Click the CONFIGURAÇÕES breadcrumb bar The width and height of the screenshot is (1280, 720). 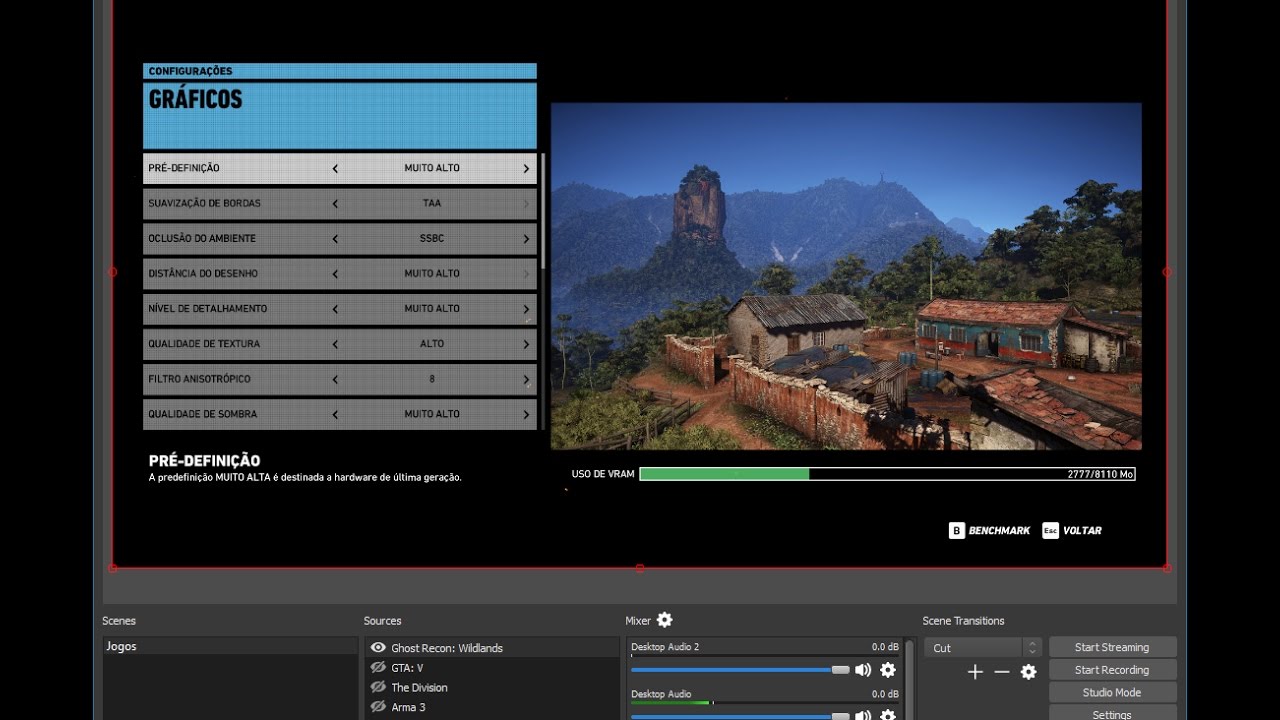point(340,71)
